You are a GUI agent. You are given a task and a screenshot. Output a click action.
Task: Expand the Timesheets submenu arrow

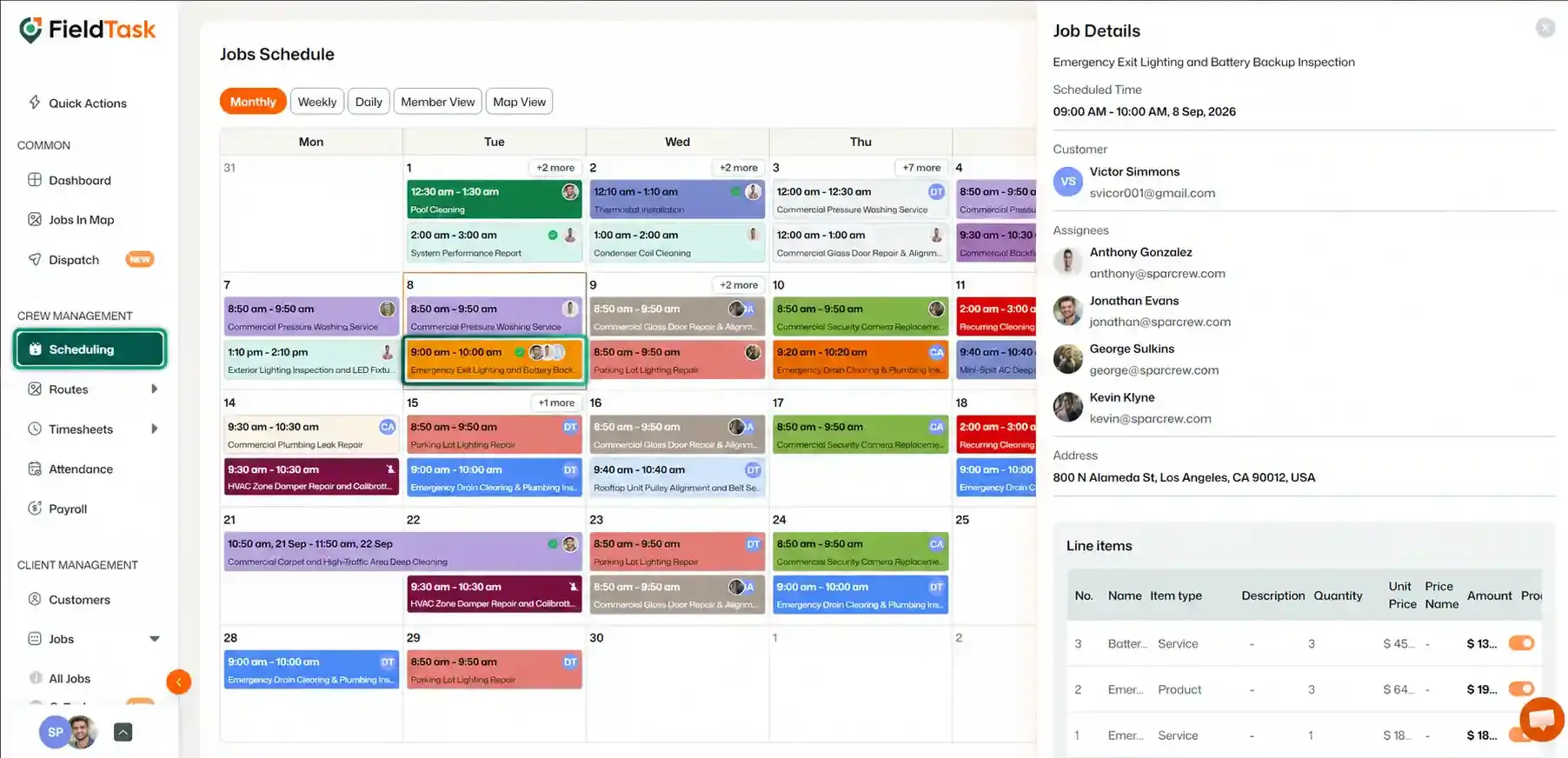coord(155,429)
